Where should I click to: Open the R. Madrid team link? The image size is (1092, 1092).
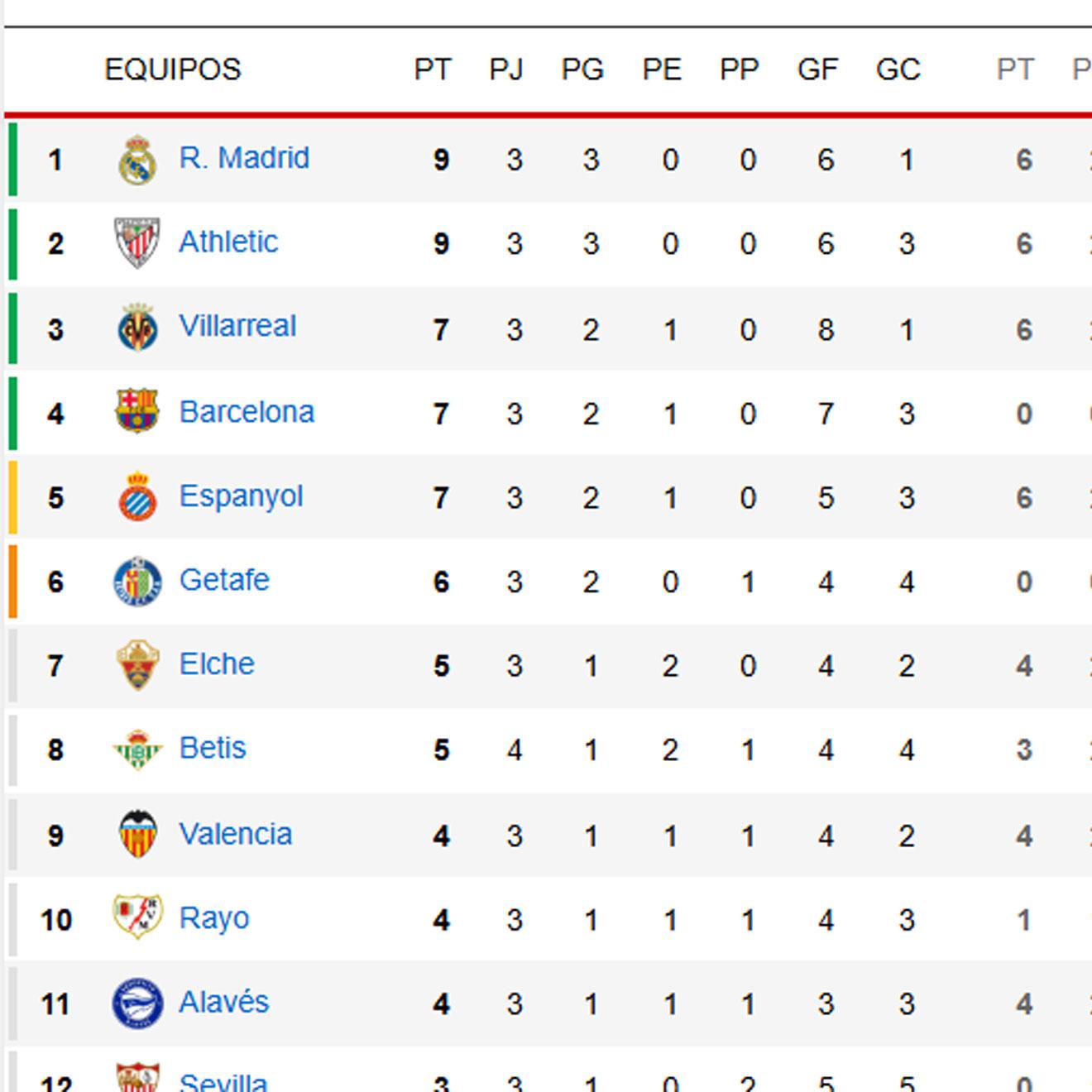244,158
